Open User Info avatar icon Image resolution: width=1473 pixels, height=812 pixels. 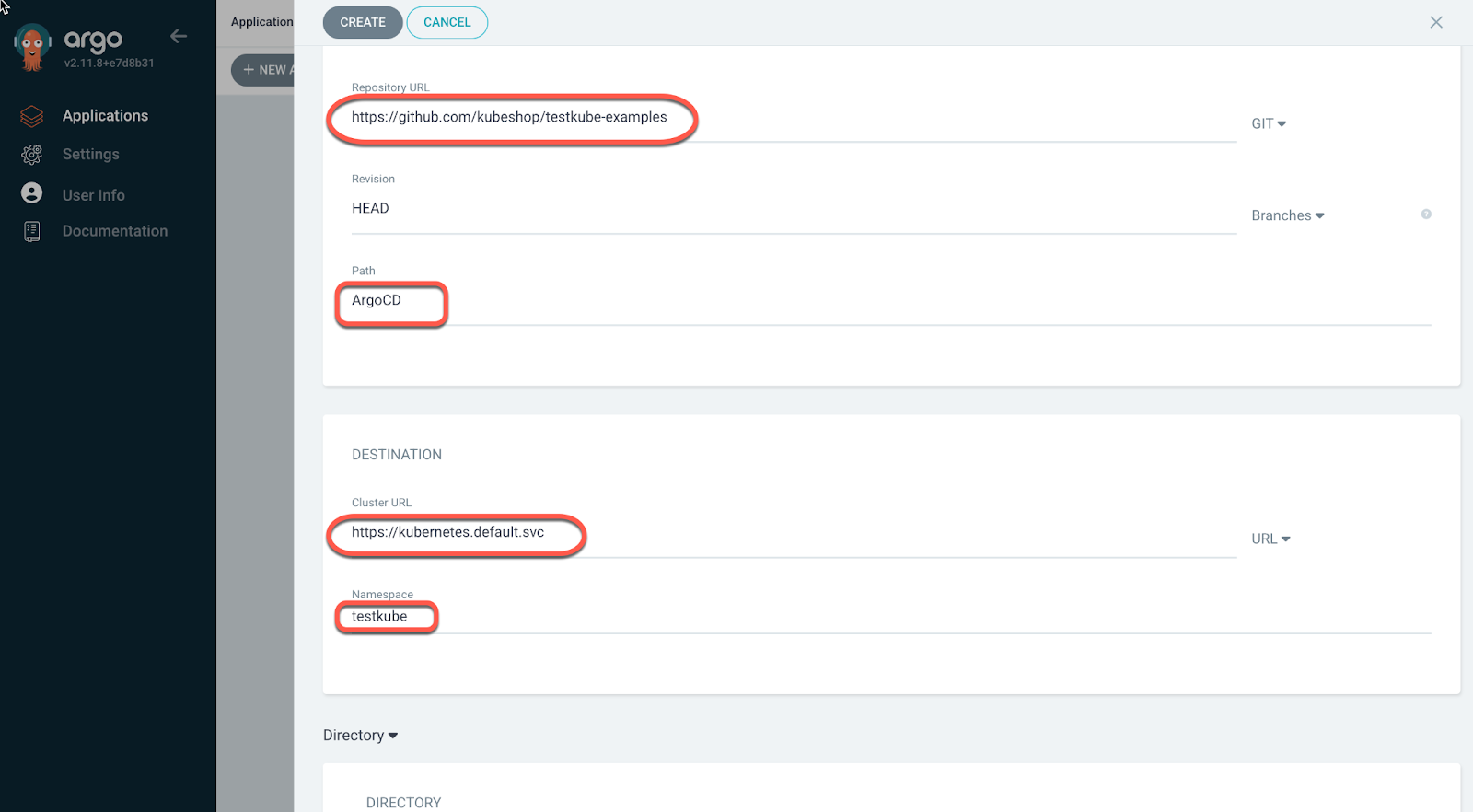(32, 193)
